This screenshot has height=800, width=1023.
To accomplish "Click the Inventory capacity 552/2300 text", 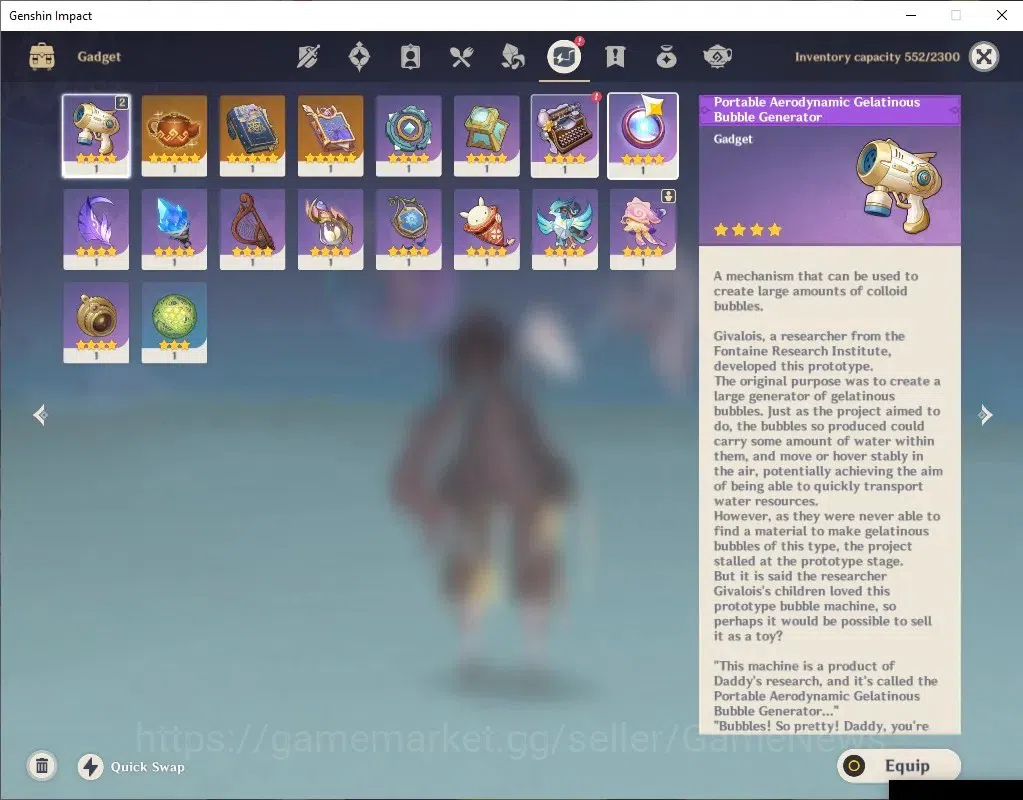I will [877, 57].
